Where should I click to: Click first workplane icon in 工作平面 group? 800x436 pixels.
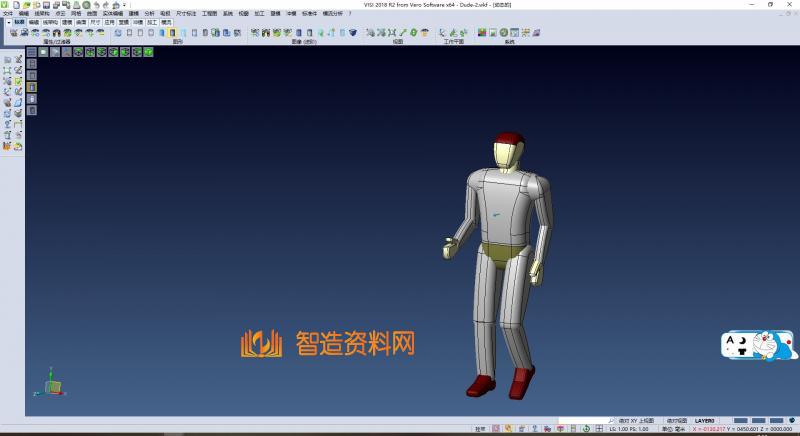click(442, 33)
